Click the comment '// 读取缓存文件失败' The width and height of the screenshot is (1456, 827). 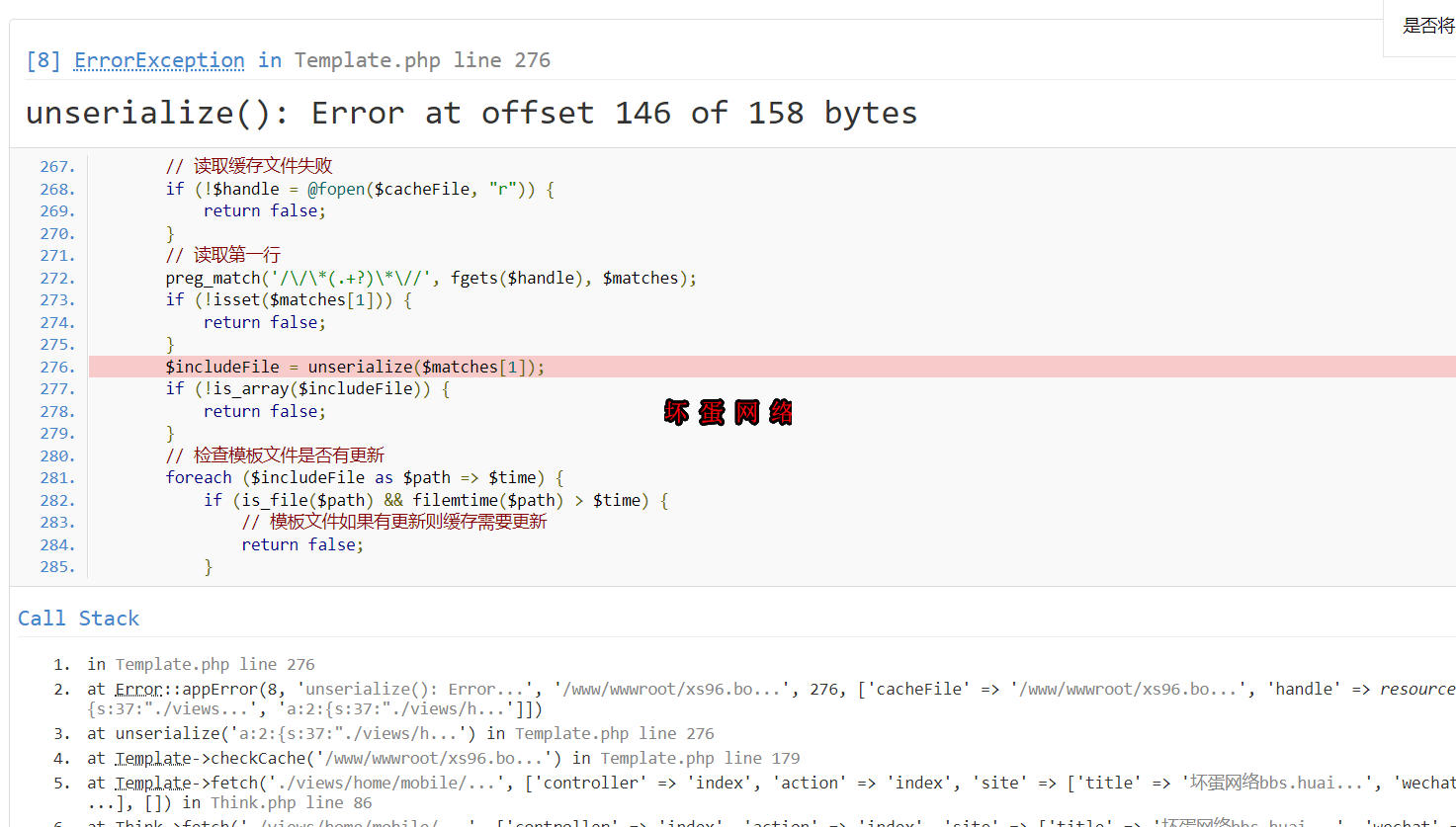click(249, 166)
